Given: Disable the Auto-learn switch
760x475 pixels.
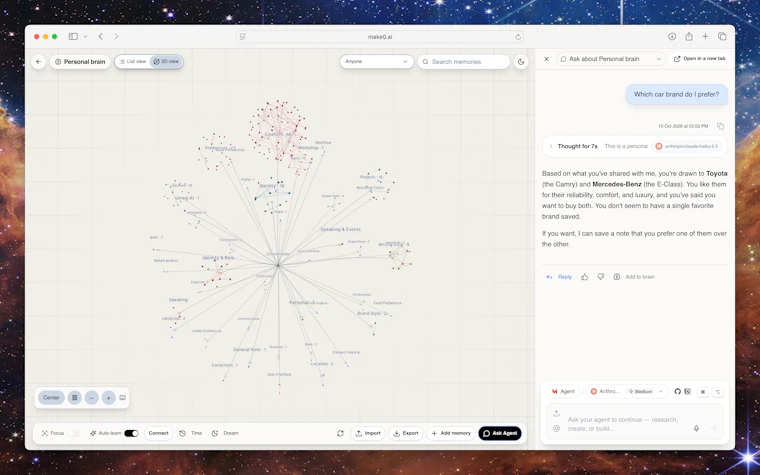Looking at the screenshot, I should (x=131, y=433).
